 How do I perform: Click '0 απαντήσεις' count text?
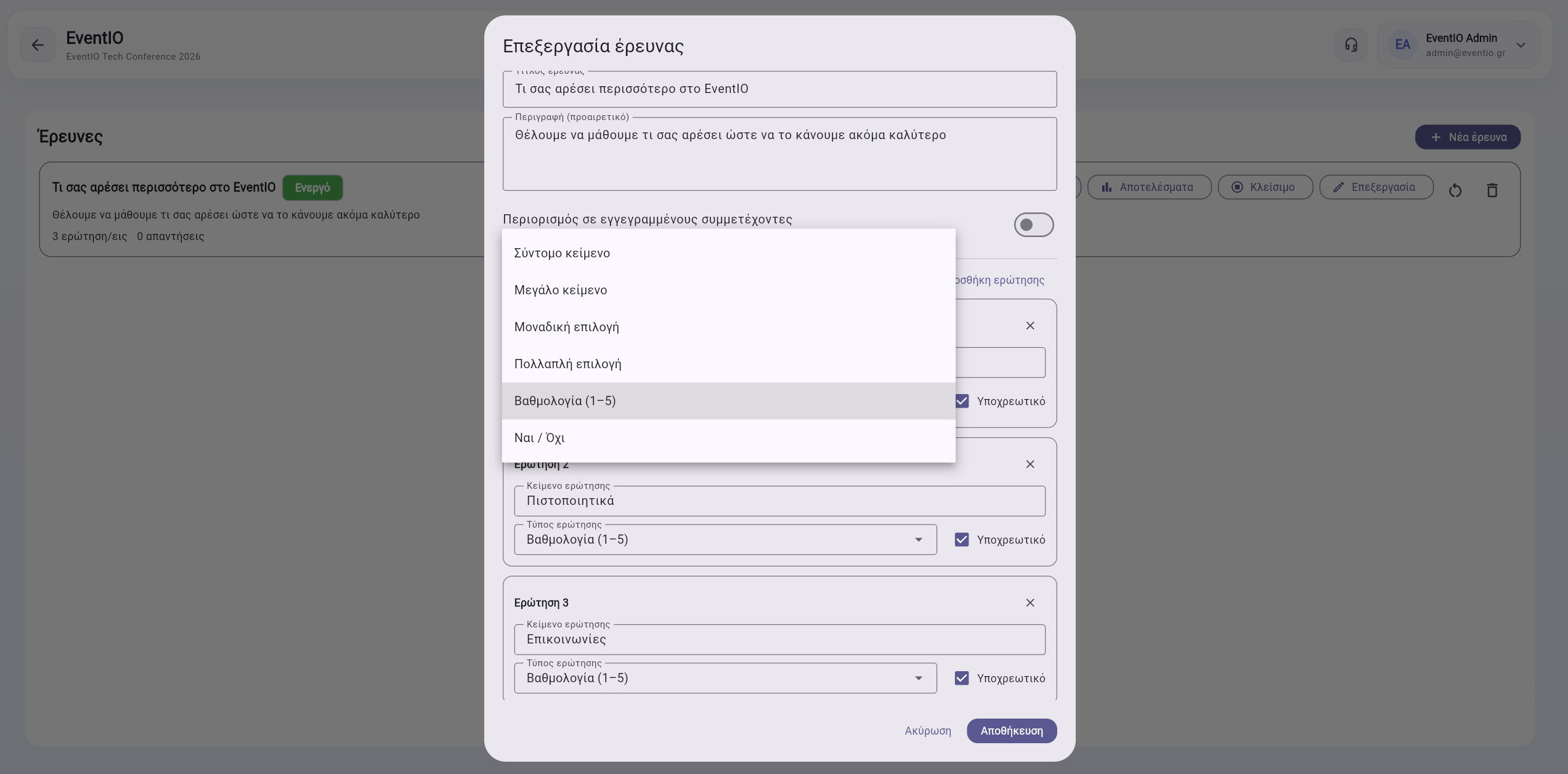click(170, 236)
